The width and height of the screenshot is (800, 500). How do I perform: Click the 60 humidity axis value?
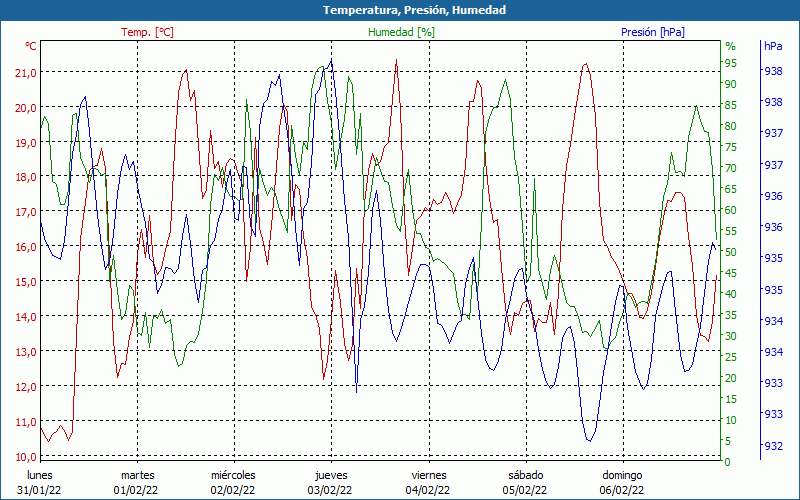731,210
